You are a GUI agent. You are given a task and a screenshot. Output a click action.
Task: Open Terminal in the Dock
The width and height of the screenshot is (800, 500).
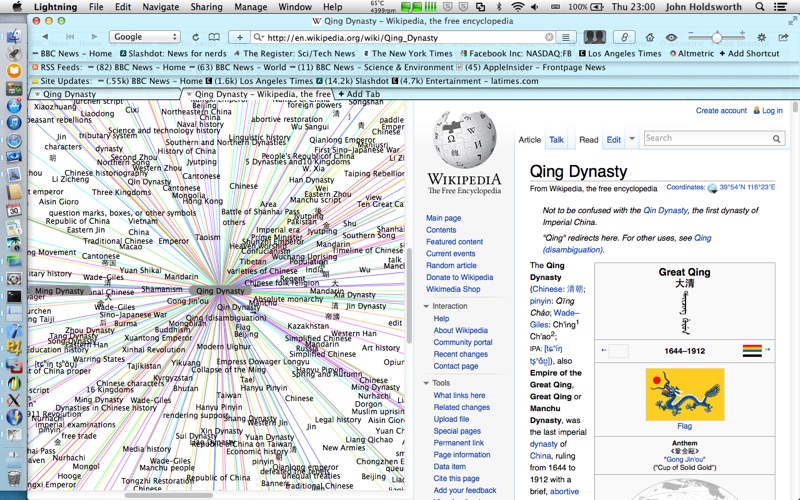point(14,296)
